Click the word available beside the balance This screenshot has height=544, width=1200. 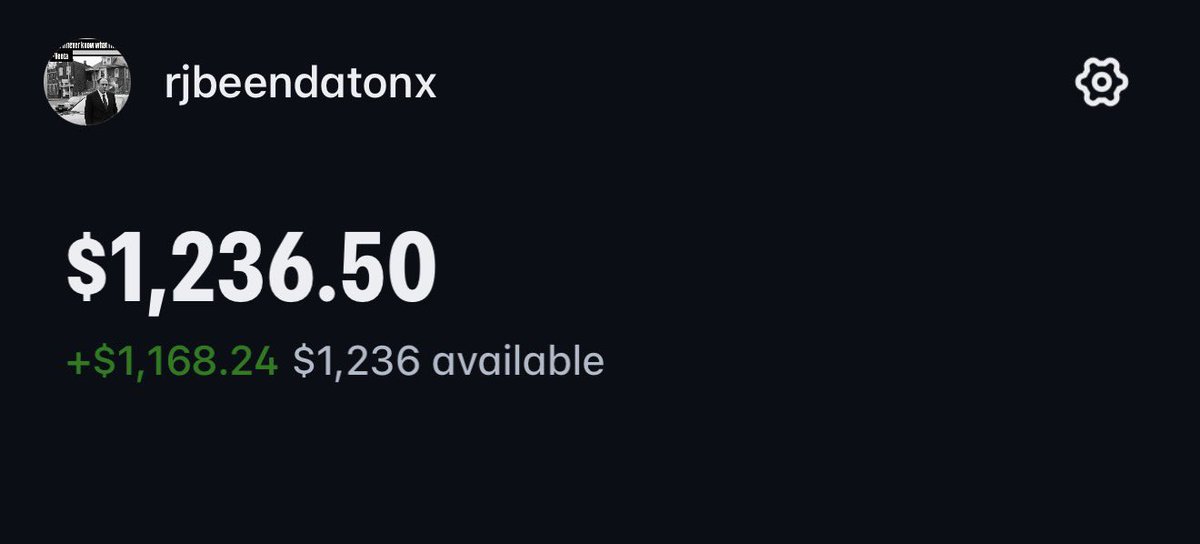(518, 361)
